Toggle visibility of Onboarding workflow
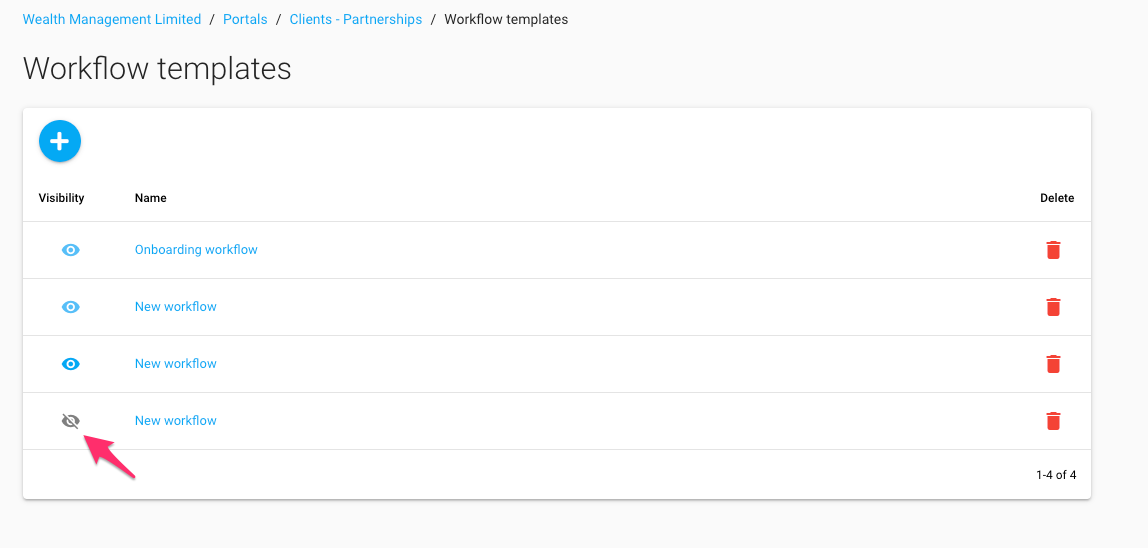The image size is (1148, 548). (70, 250)
